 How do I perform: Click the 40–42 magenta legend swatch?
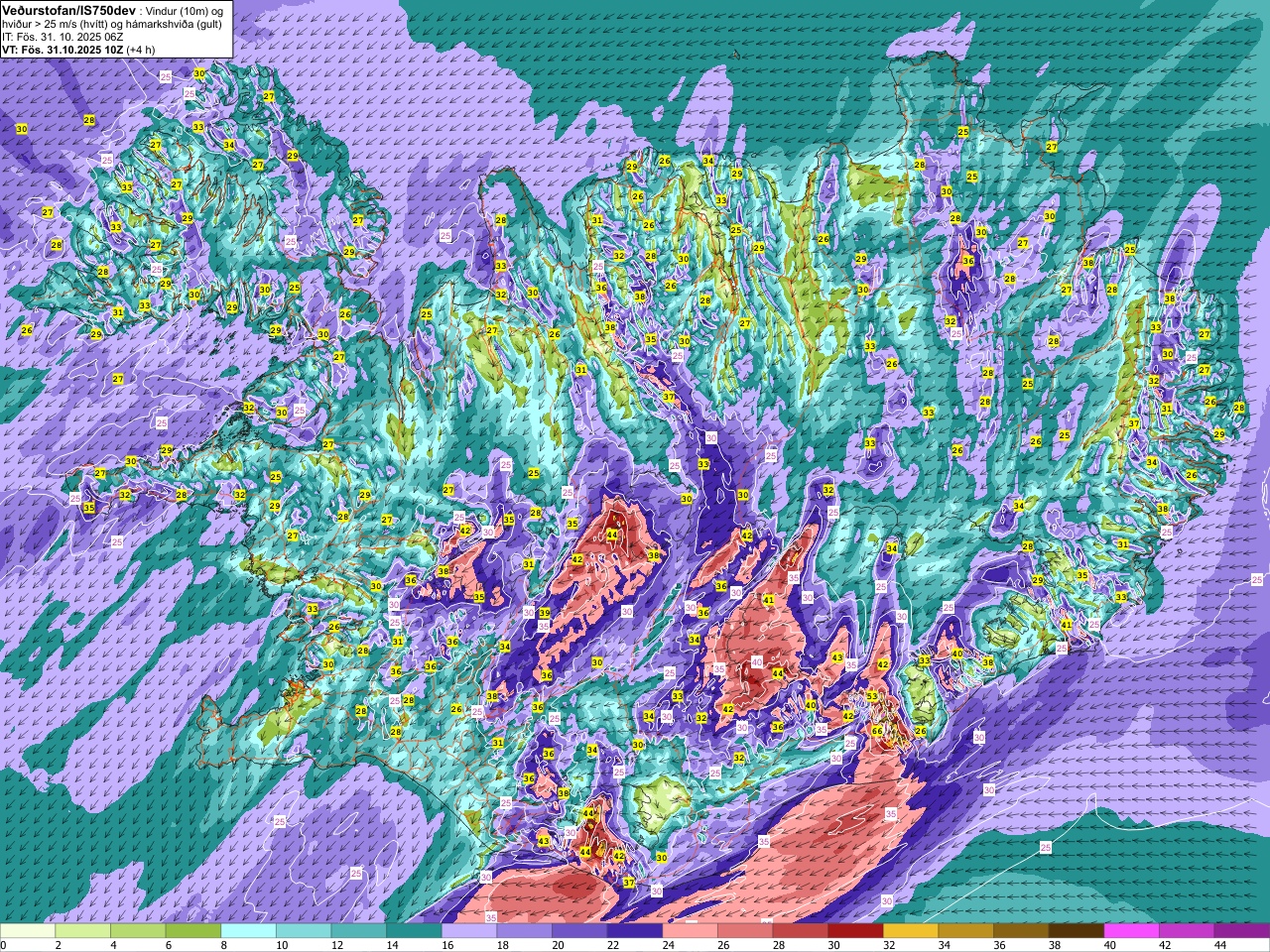[1131, 931]
